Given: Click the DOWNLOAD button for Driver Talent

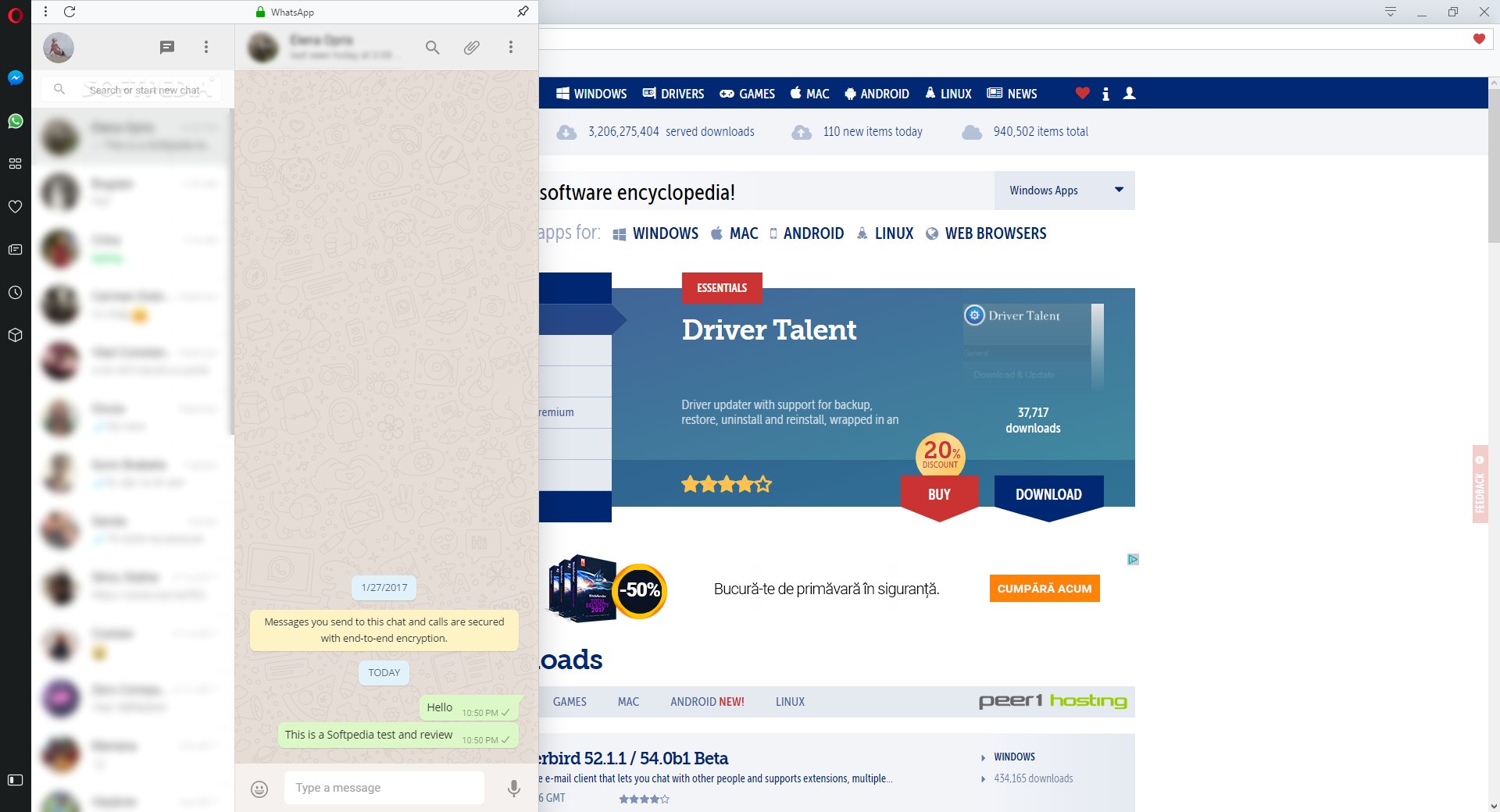Looking at the screenshot, I should pyautogui.click(x=1048, y=495).
